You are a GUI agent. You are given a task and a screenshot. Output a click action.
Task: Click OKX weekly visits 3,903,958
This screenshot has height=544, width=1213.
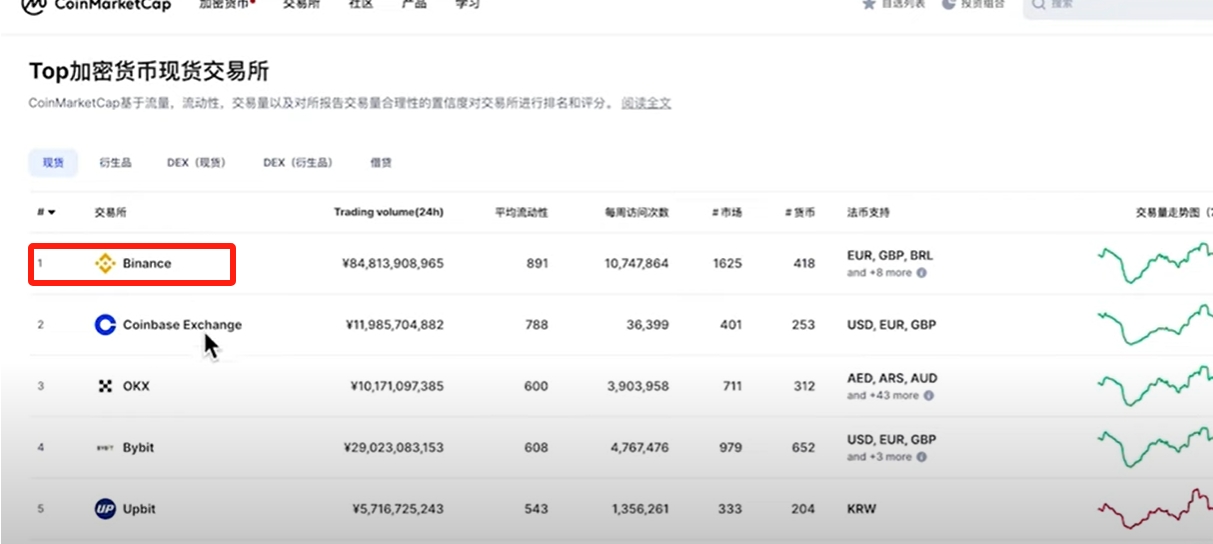638,386
